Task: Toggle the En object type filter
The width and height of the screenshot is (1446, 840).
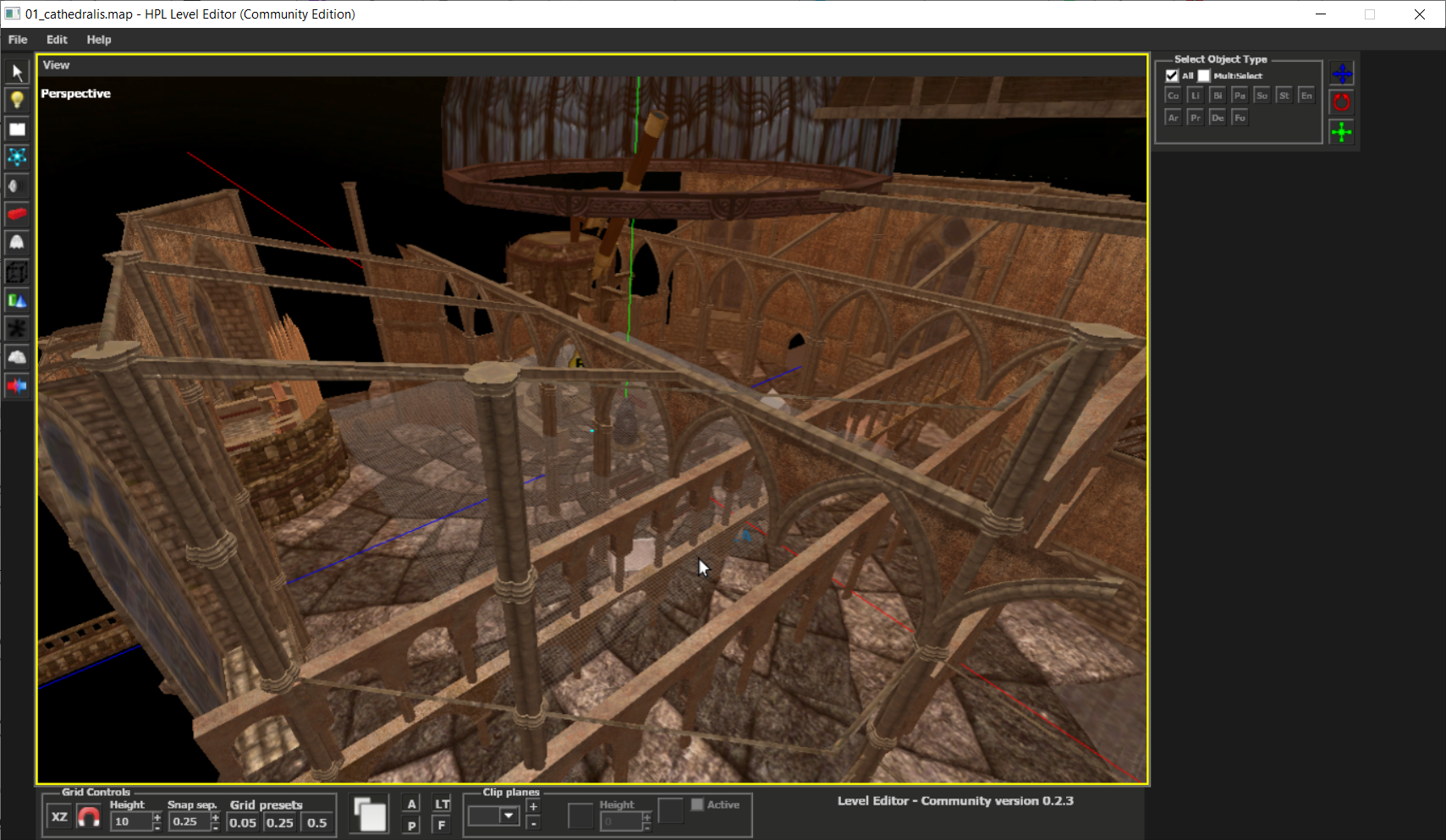Action: tap(1306, 96)
